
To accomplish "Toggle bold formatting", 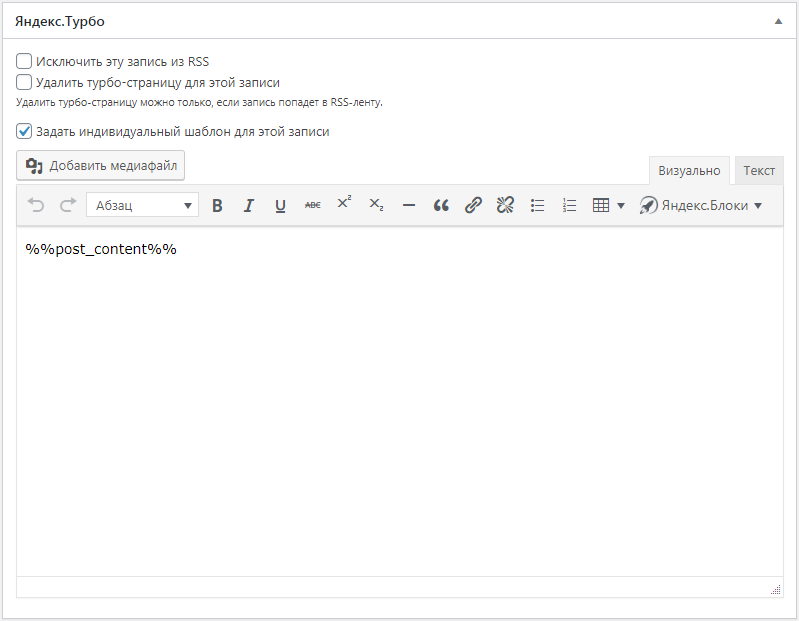I will pyautogui.click(x=217, y=205).
